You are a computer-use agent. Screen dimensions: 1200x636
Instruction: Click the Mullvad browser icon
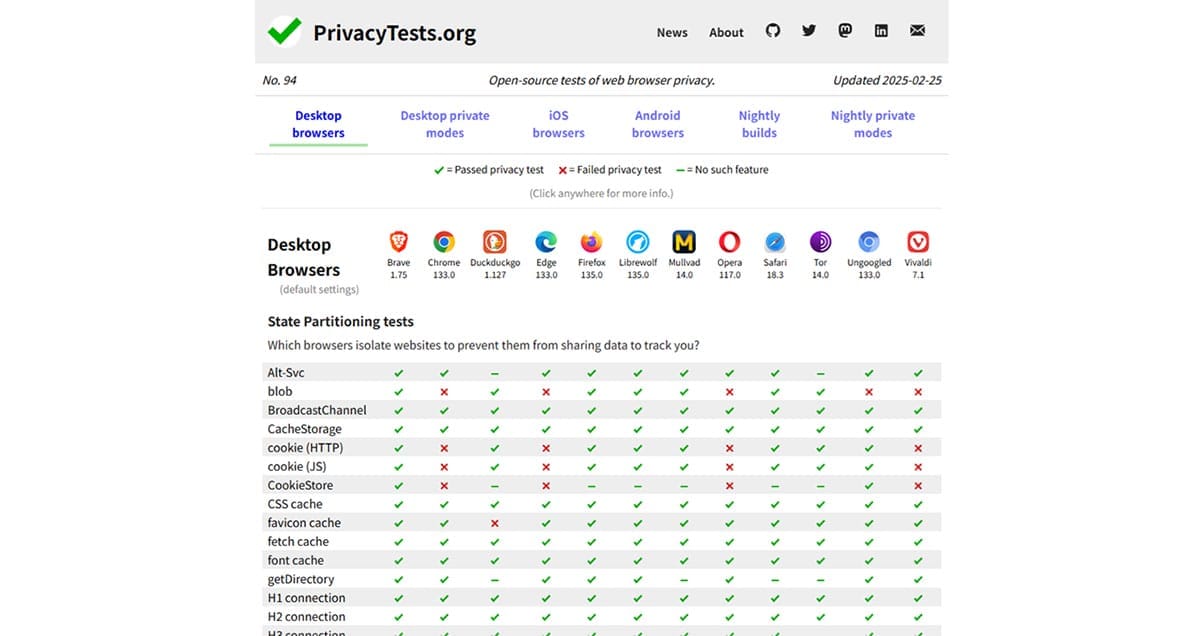pos(684,241)
